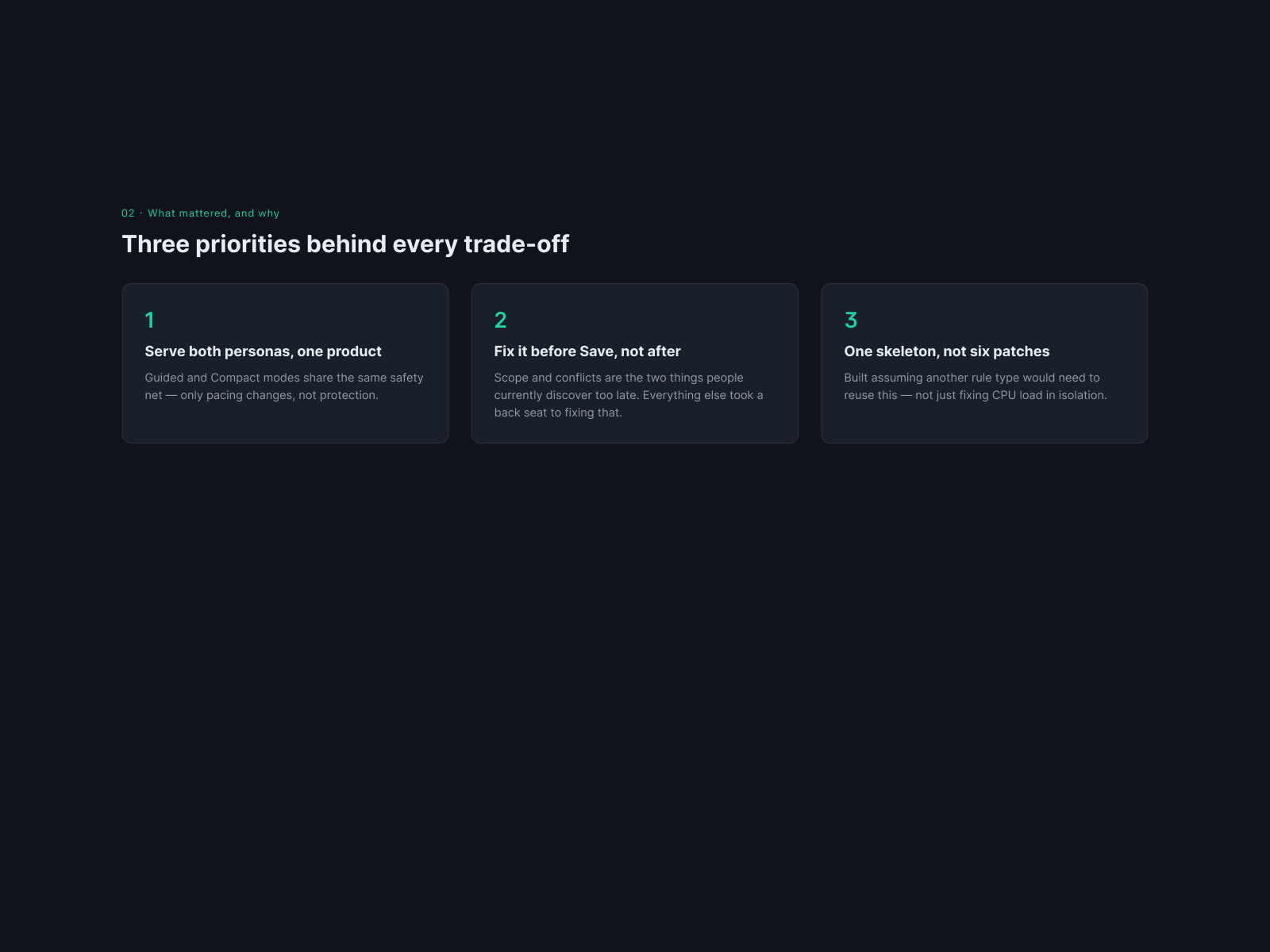The image size is (1270, 952).
Task: Click the green number 3 on third card
Action: pos(851,320)
